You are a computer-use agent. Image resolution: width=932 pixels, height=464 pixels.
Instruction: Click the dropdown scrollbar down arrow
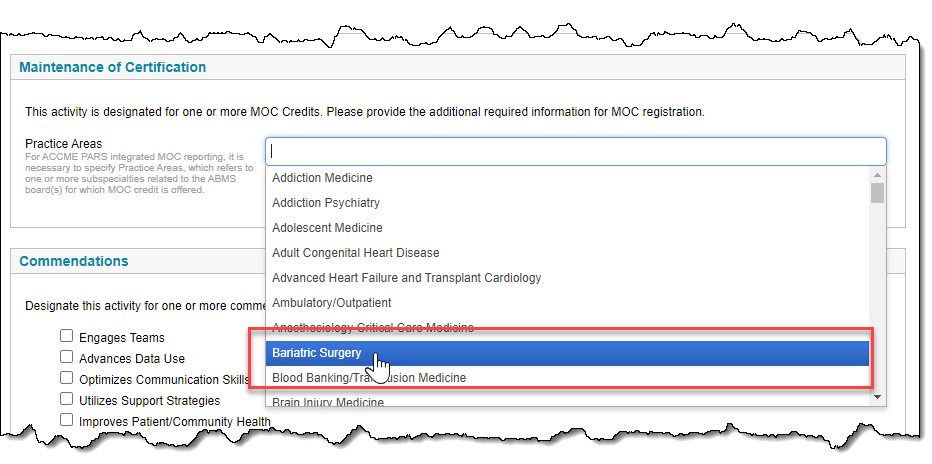pyautogui.click(x=877, y=397)
